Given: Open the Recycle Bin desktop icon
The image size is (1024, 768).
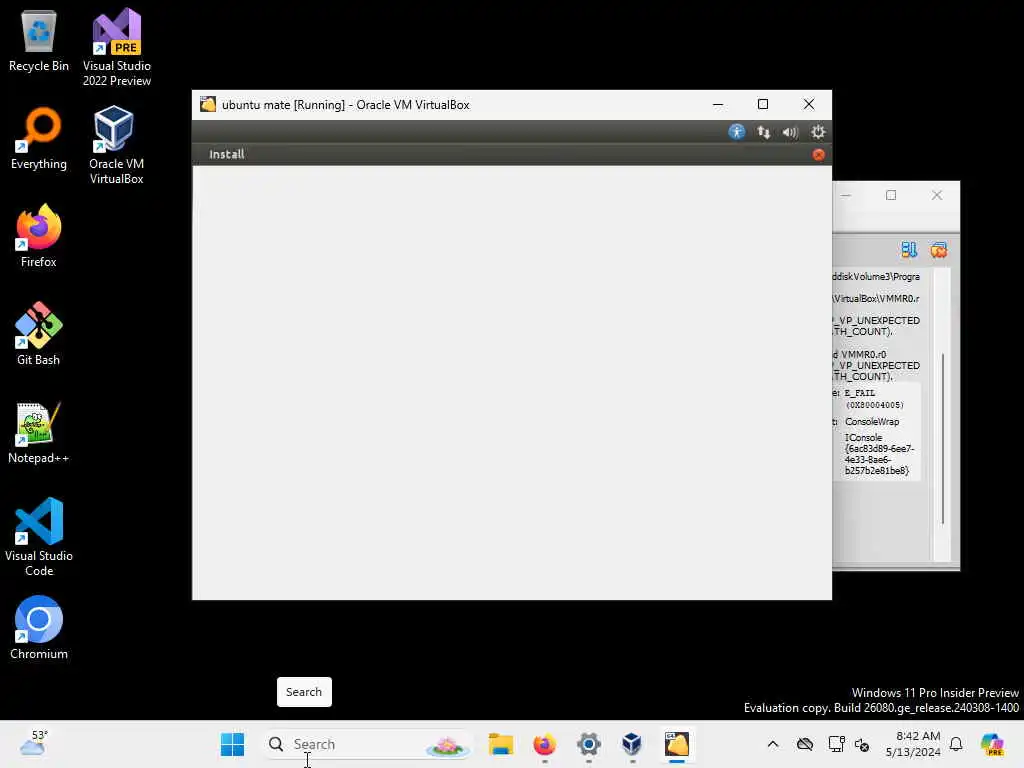Looking at the screenshot, I should pyautogui.click(x=39, y=42).
